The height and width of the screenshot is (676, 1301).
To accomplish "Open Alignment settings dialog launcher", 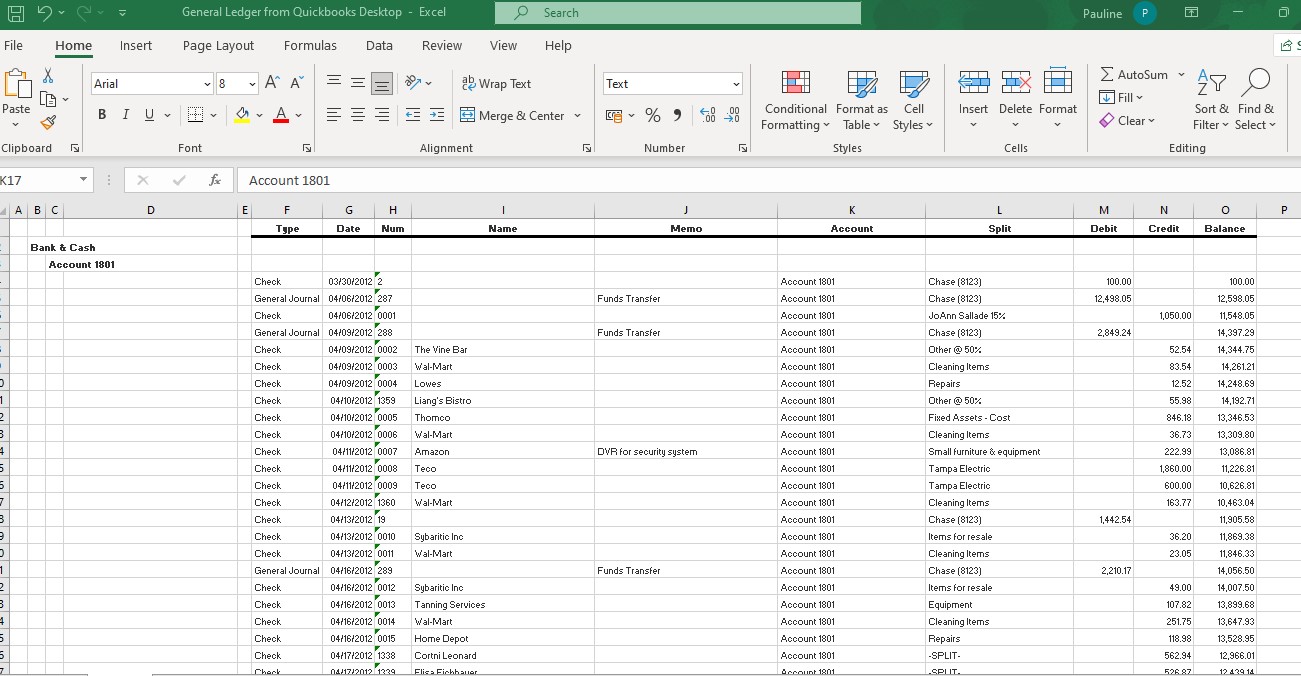I will [587, 148].
